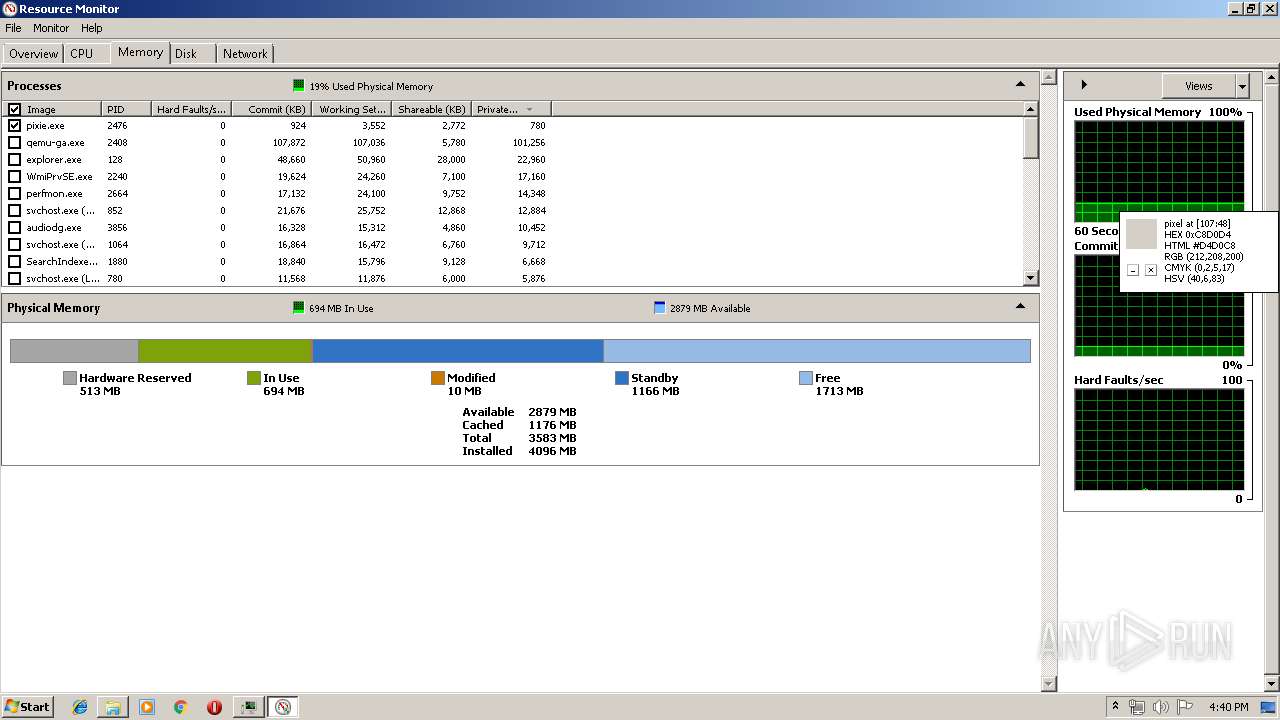Uncheck the pixie.exe process checkbox
The image size is (1280, 720).
pos(14,126)
